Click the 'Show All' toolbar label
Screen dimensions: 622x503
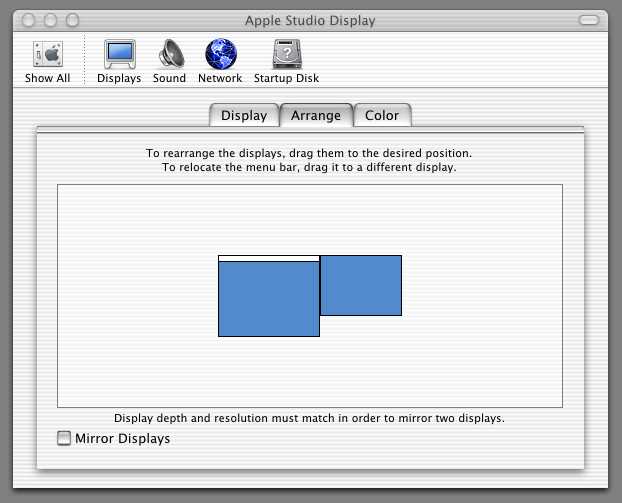(48, 78)
